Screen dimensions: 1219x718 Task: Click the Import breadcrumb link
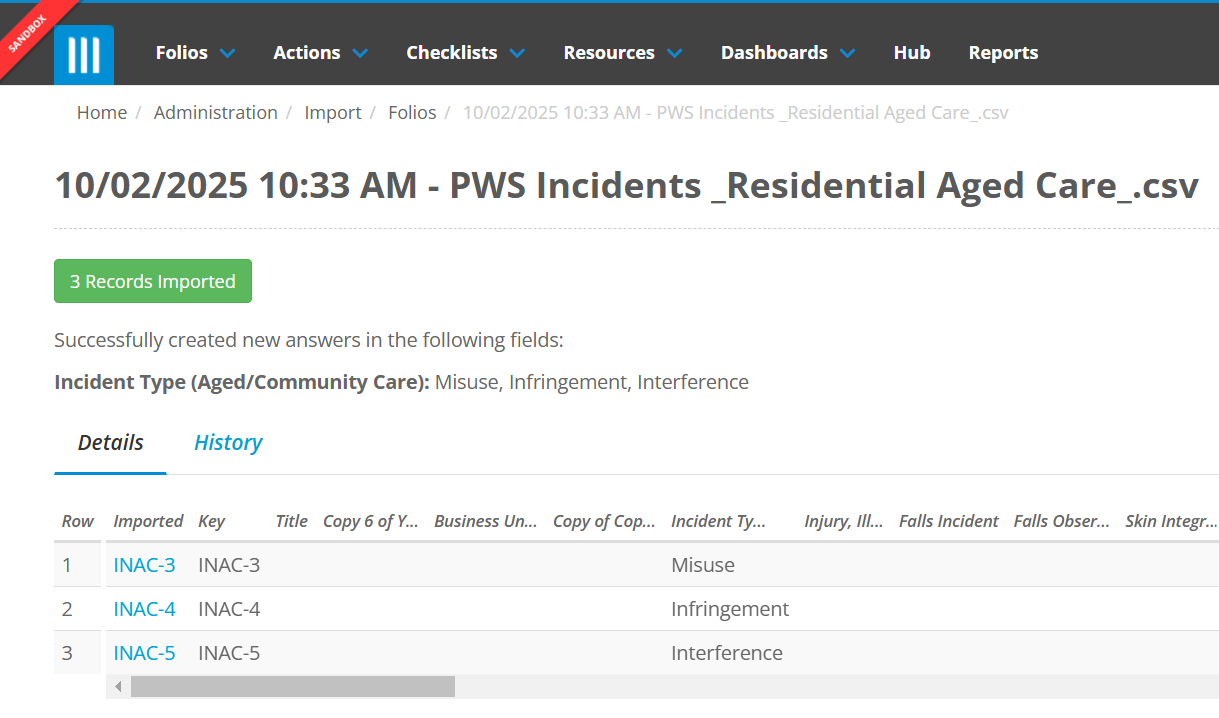pyautogui.click(x=333, y=113)
